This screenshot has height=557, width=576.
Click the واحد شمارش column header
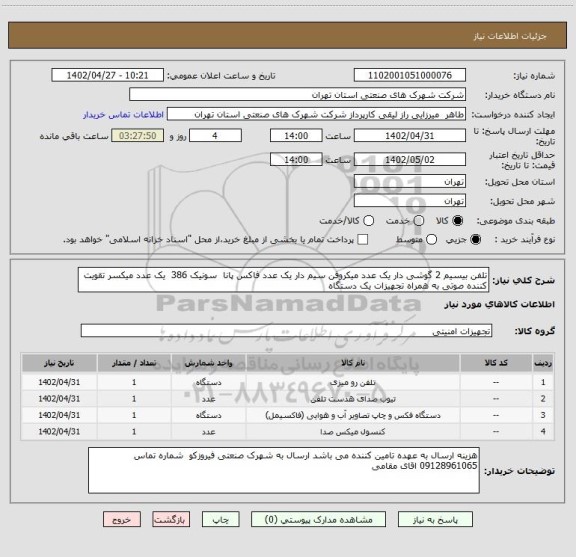208,363
